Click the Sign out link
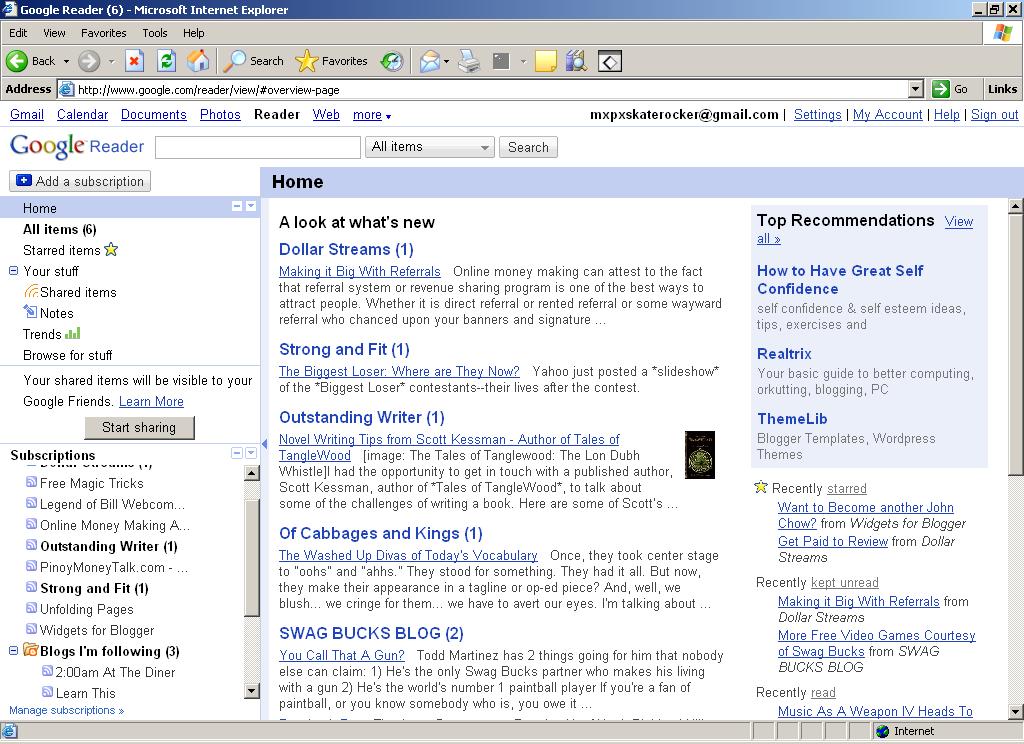This screenshot has height=744, width=1024. (995, 114)
